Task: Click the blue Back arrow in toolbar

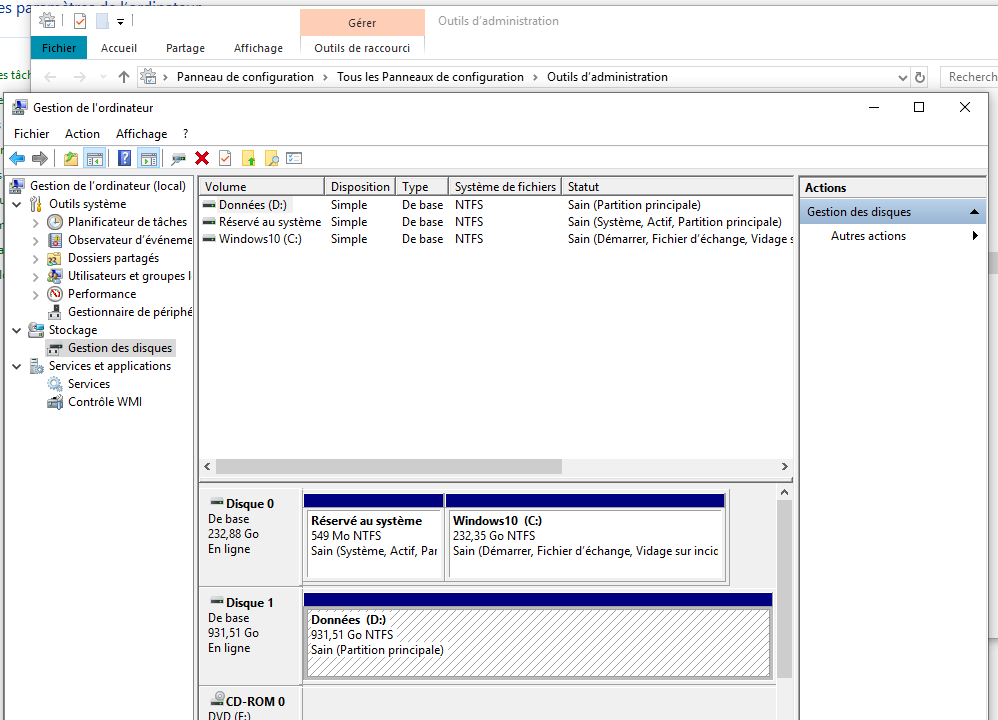Action: click(x=17, y=158)
